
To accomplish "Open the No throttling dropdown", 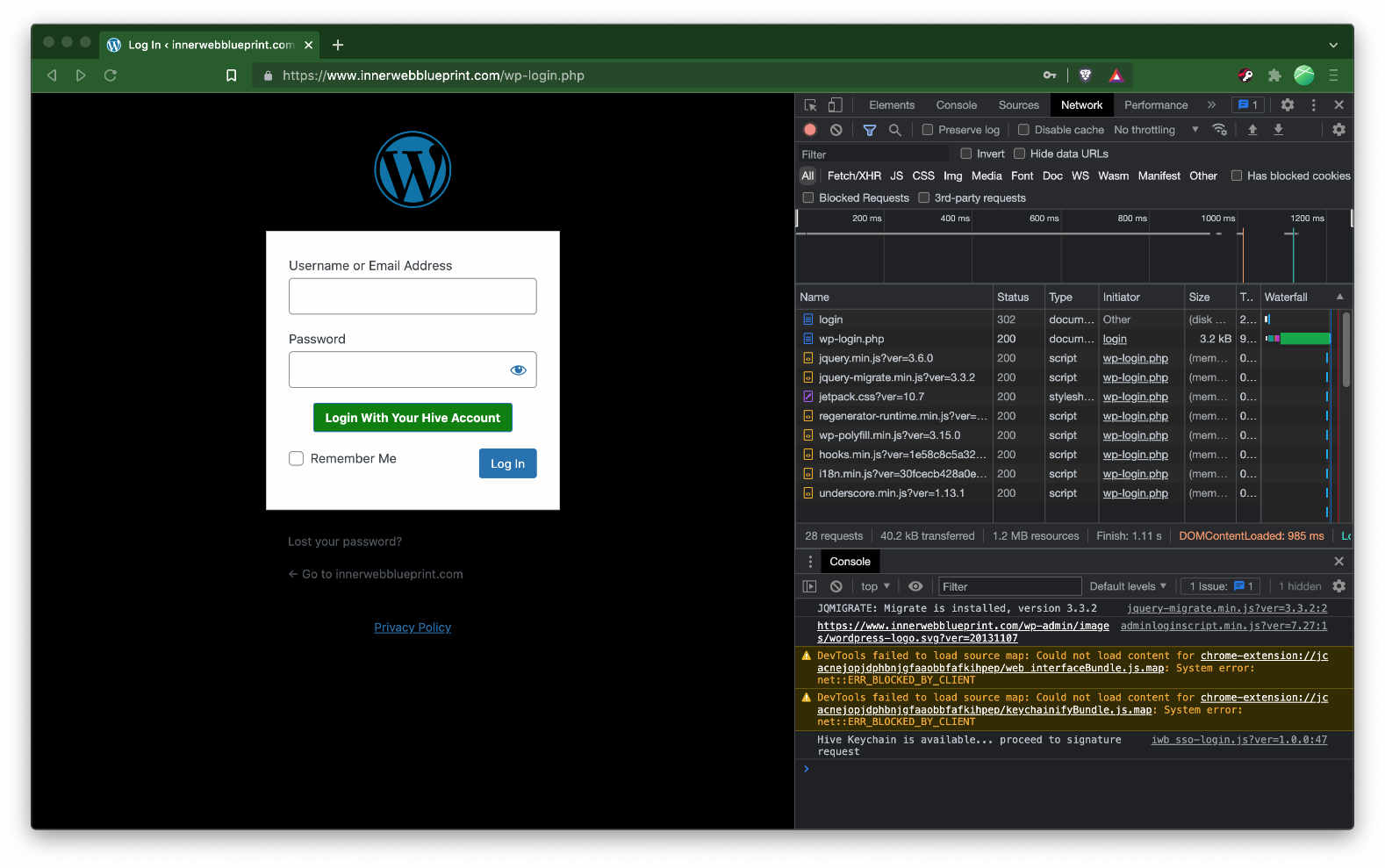I will click(1156, 130).
